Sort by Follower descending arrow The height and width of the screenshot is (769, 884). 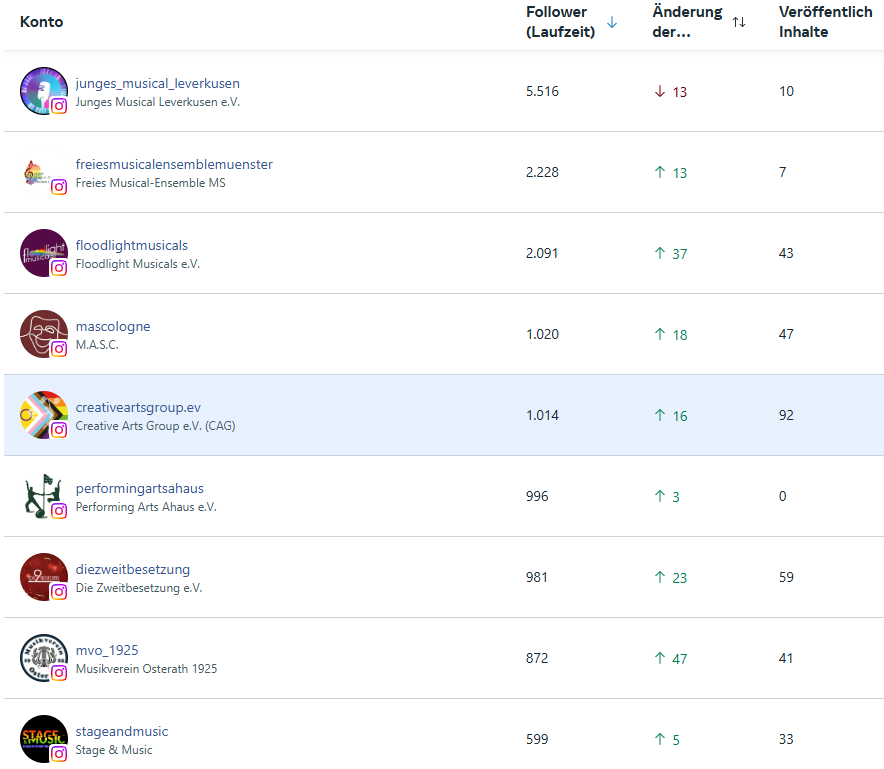coord(612,22)
